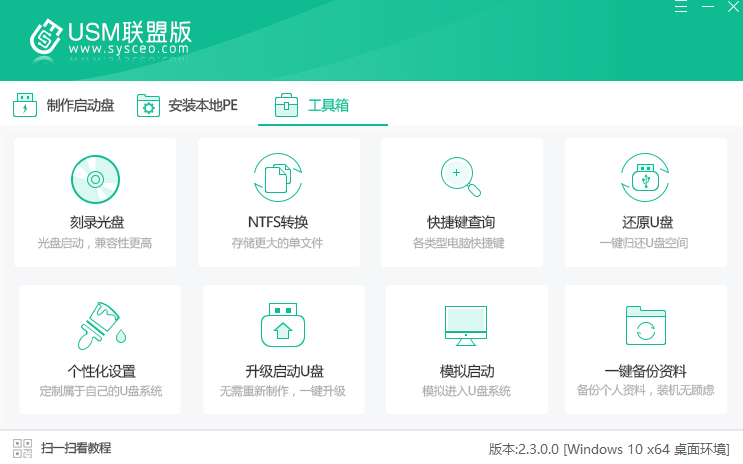Click the 扫一扫看教程 tutorial link
Screen dimensions: 743x464
[76, 448]
